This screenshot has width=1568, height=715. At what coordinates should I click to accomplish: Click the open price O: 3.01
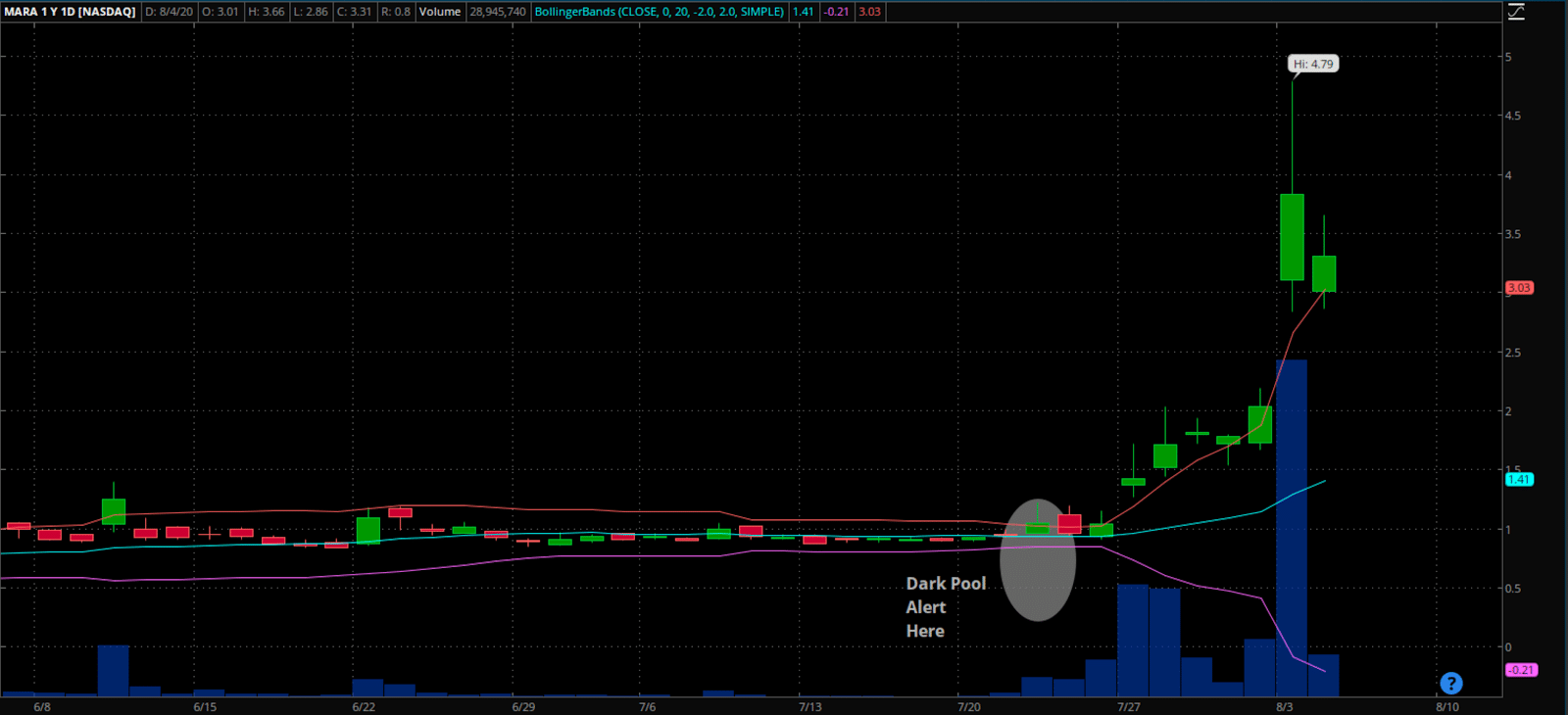click(x=220, y=12)
